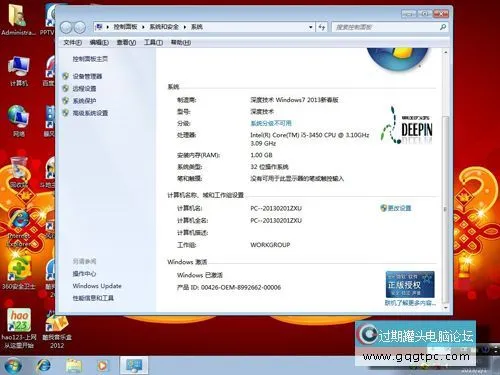500x375 pixels.
Task: Open Remote settings (远程设置) link
Action: click(84, 88)
